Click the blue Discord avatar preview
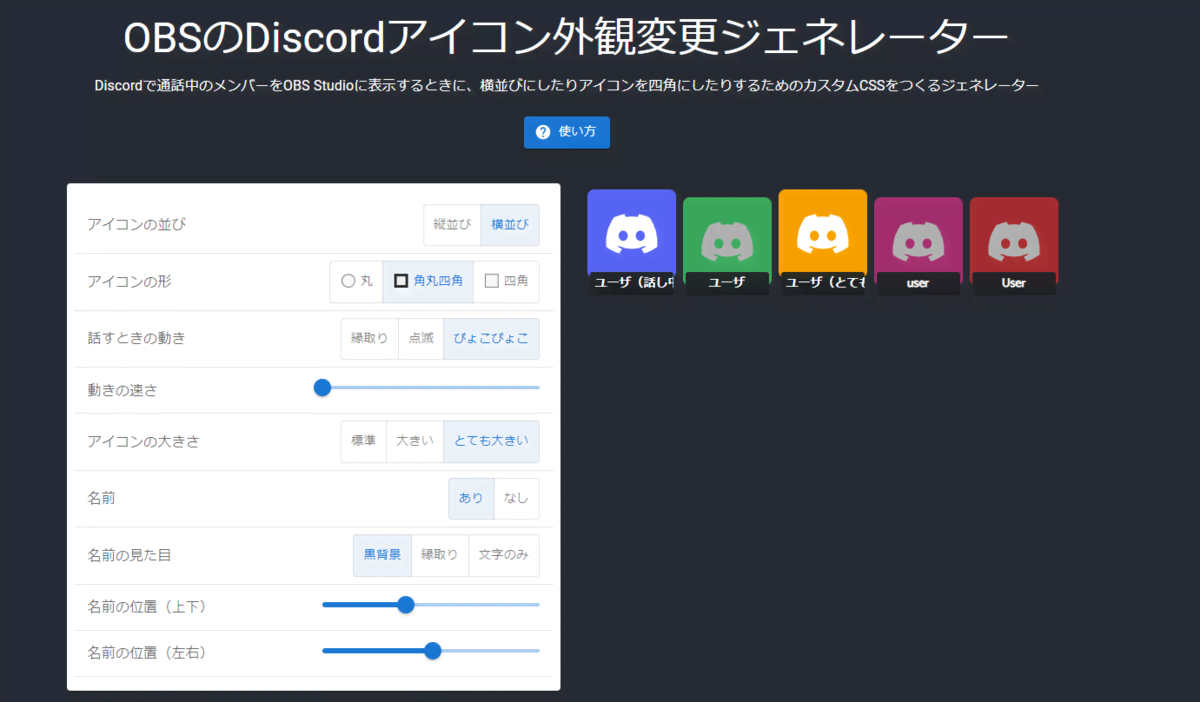The width and height of the screenshot is (1200, 702). pos(631,232)
